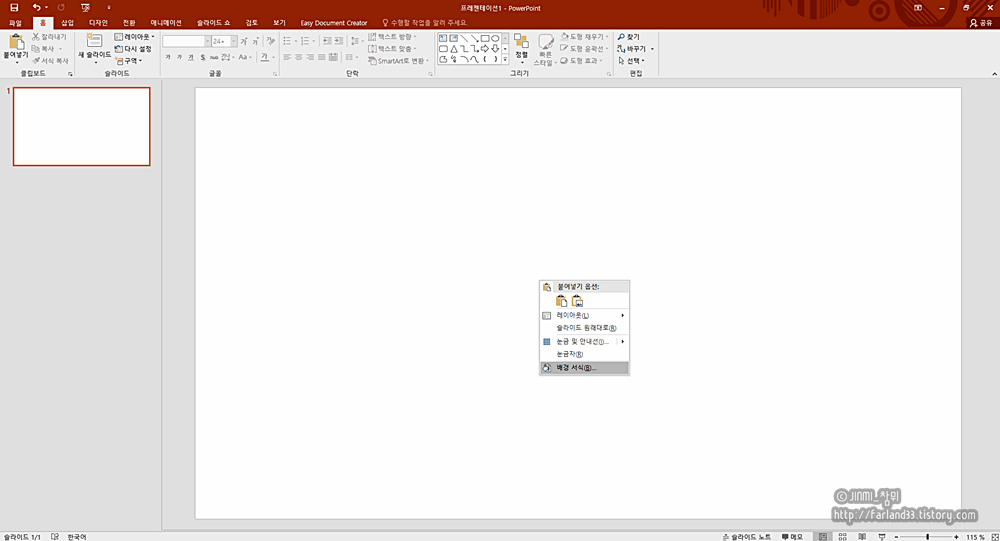Open Grid and Guides (눈금 및 안내선) menu item
Screen dimensions: 1000x541
[x=584, y=341]
